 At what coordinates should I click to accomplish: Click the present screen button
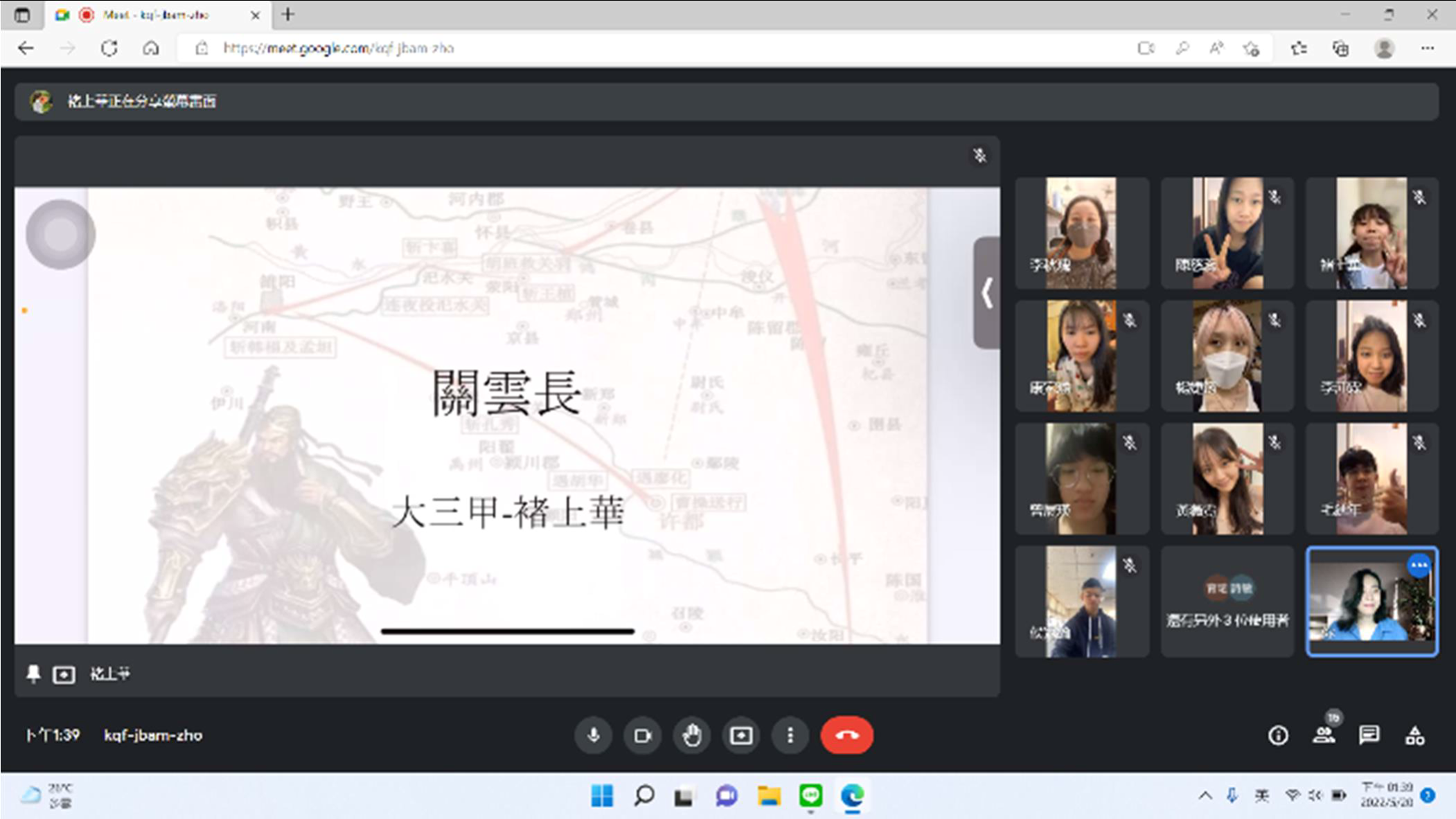740,735
